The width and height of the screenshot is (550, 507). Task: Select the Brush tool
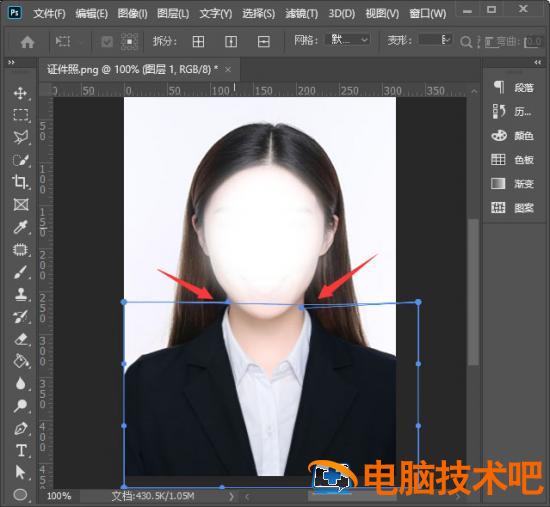tap(20, 272)
